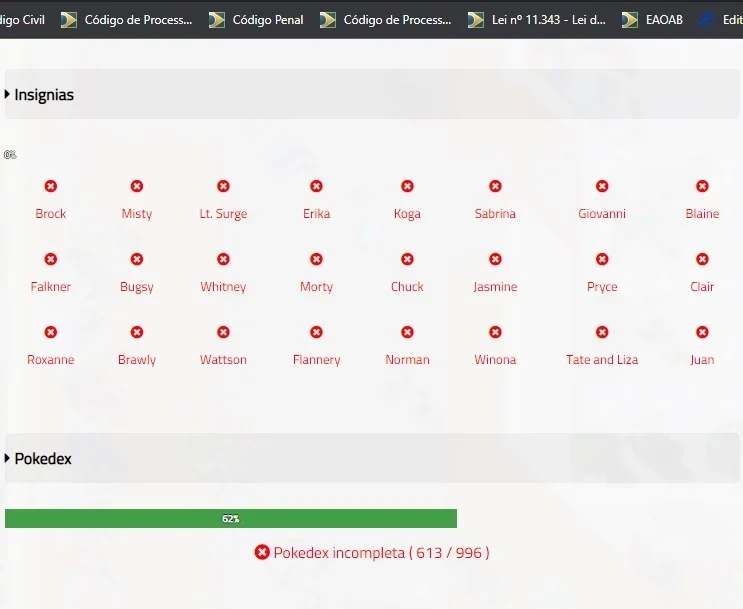
Task: Click the red X icon above Flannery
Action: 317,332
